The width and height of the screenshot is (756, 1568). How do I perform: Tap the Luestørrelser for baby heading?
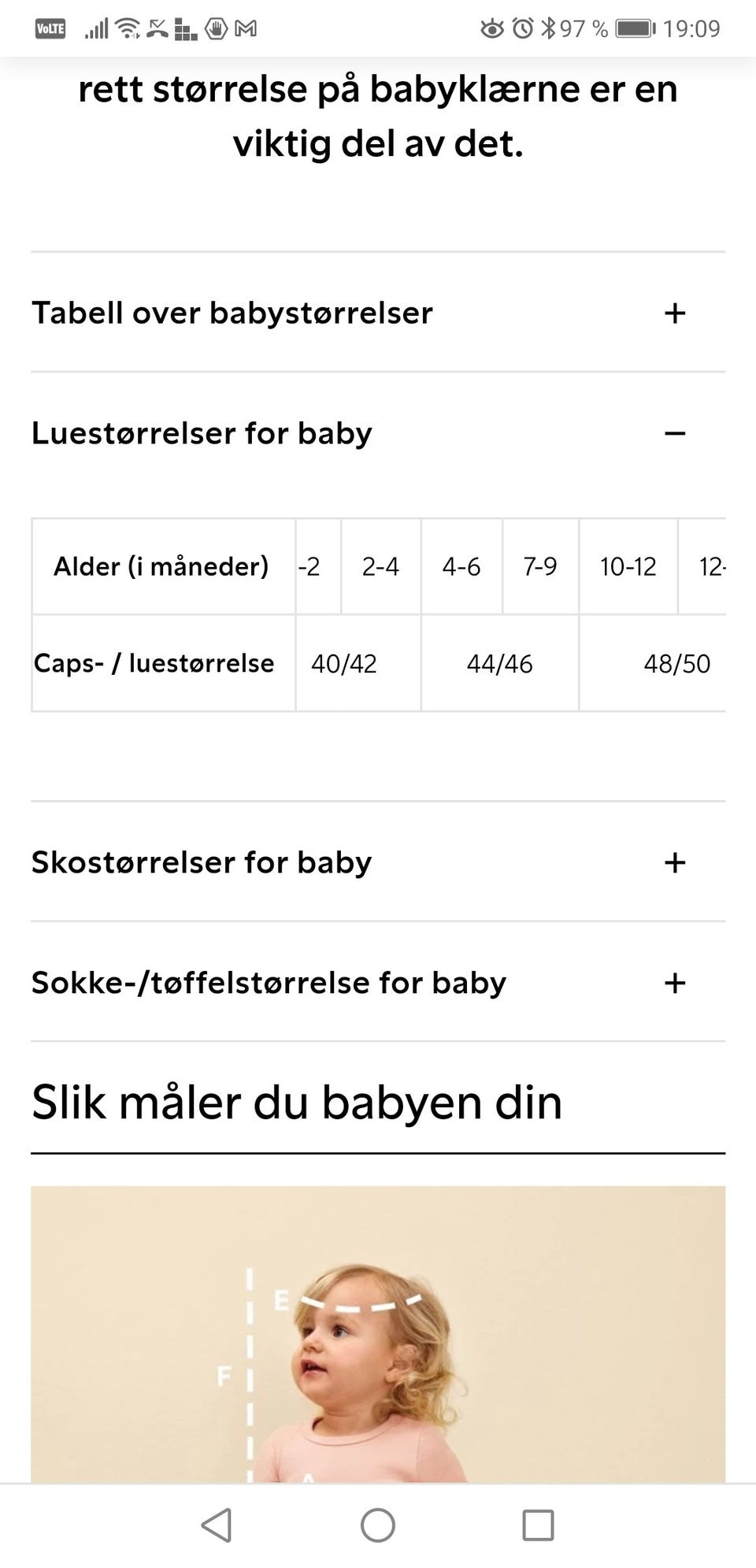[202, 433]
